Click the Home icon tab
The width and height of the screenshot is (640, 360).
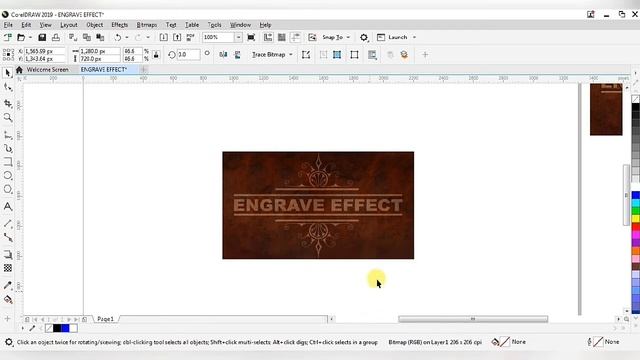[x=19, y=69]
